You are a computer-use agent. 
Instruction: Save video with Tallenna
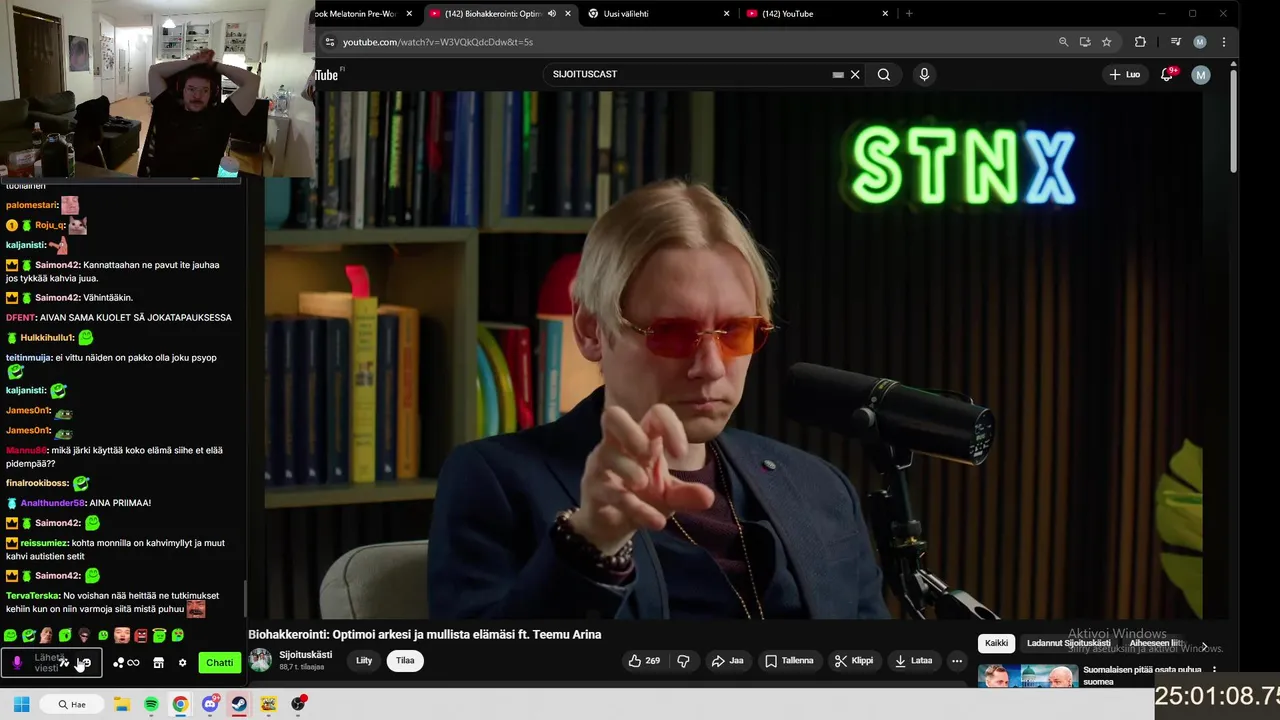(x=789, y=661)
